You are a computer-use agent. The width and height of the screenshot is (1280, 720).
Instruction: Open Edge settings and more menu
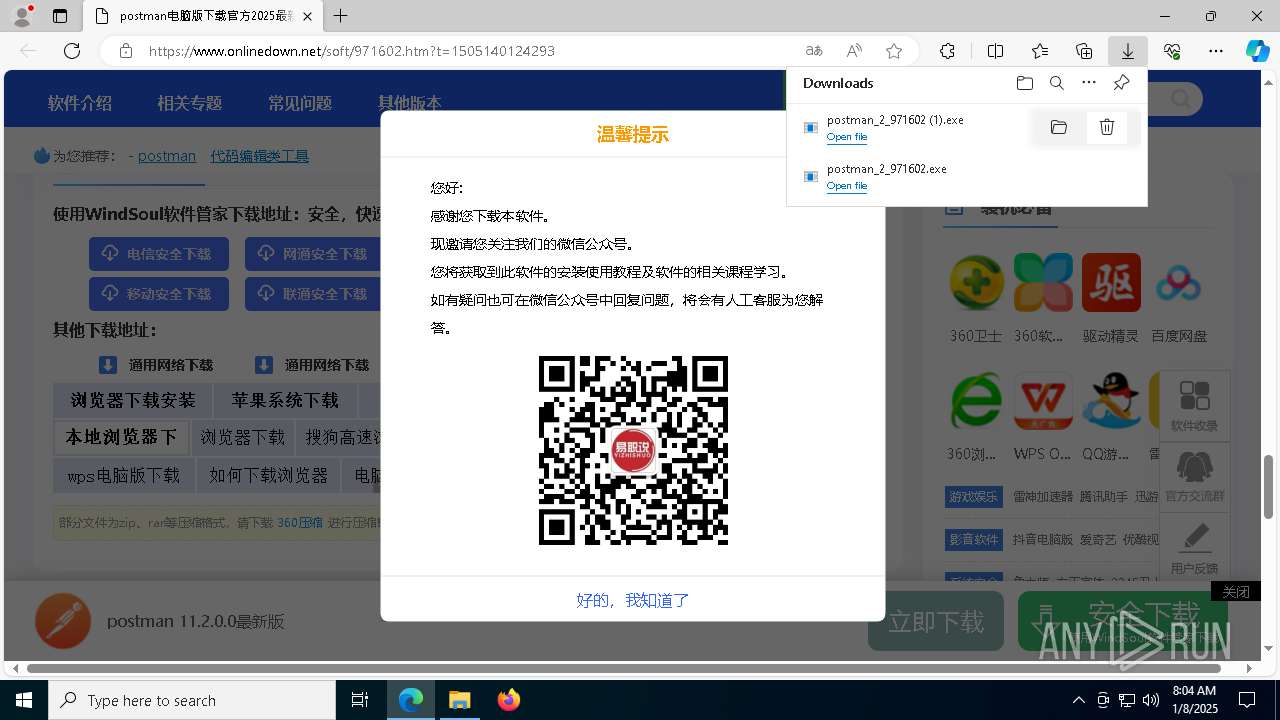(1216, 51)
